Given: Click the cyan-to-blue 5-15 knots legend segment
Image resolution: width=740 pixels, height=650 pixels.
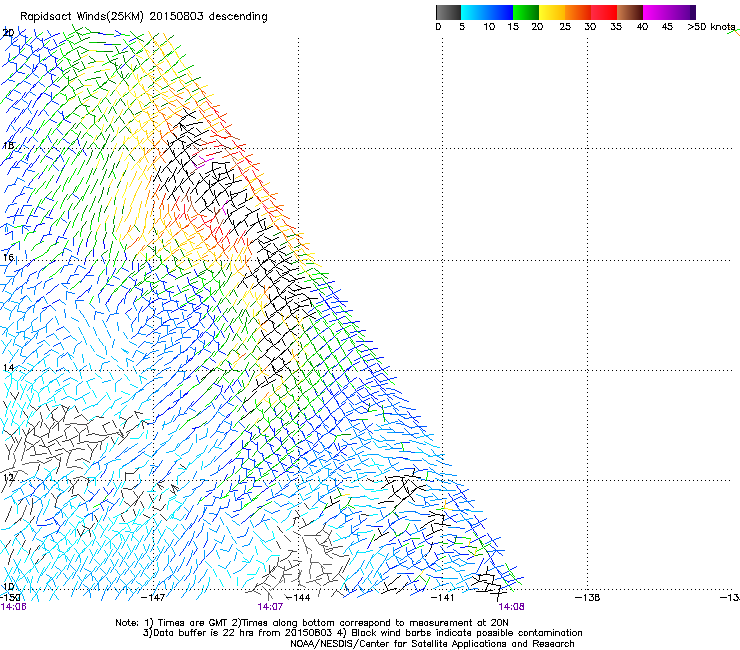Looking at the screenshot, I should (x=487, y=12).
